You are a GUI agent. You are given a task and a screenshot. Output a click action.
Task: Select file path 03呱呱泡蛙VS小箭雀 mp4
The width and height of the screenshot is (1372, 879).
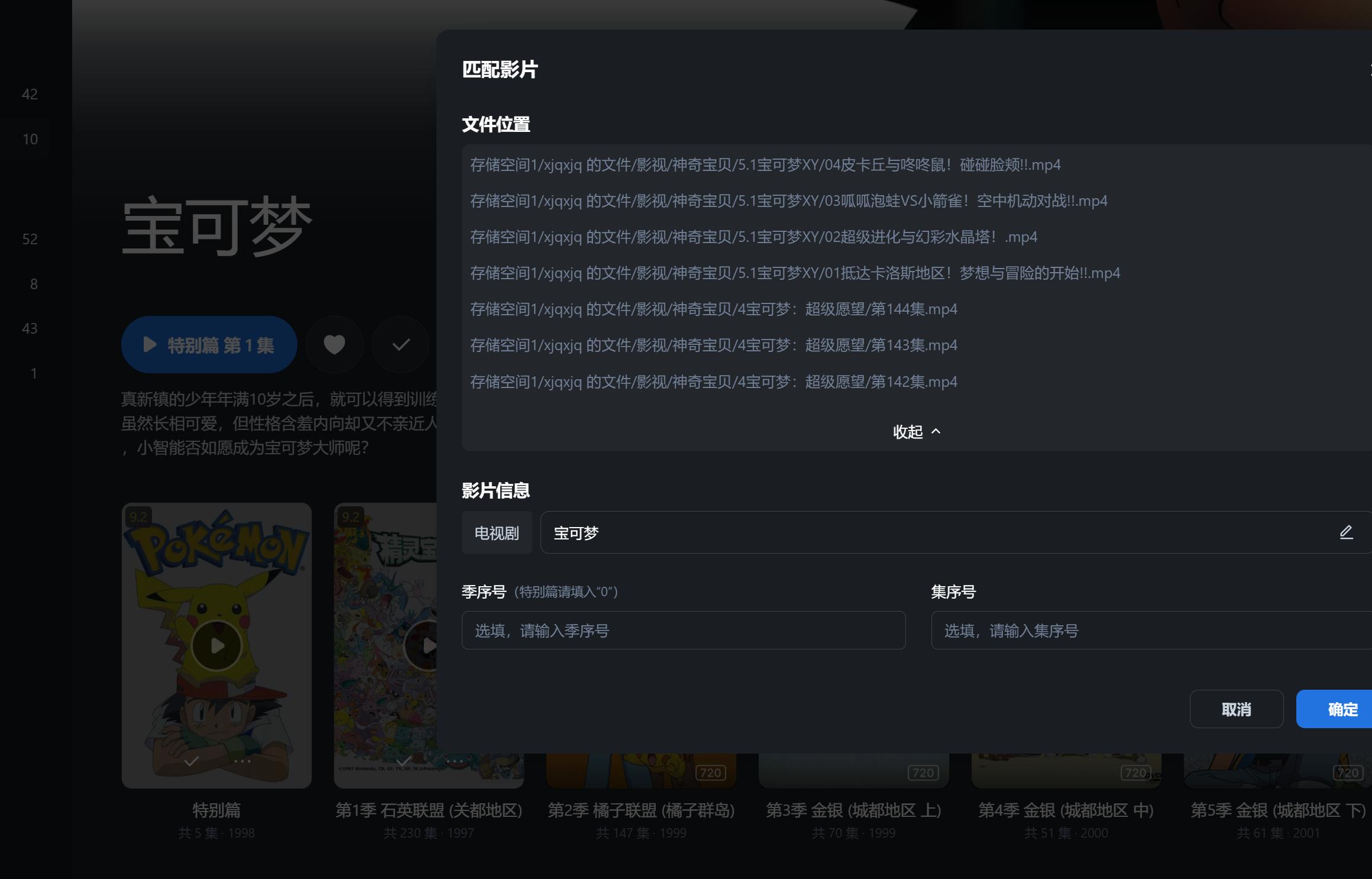click(788, 201)
